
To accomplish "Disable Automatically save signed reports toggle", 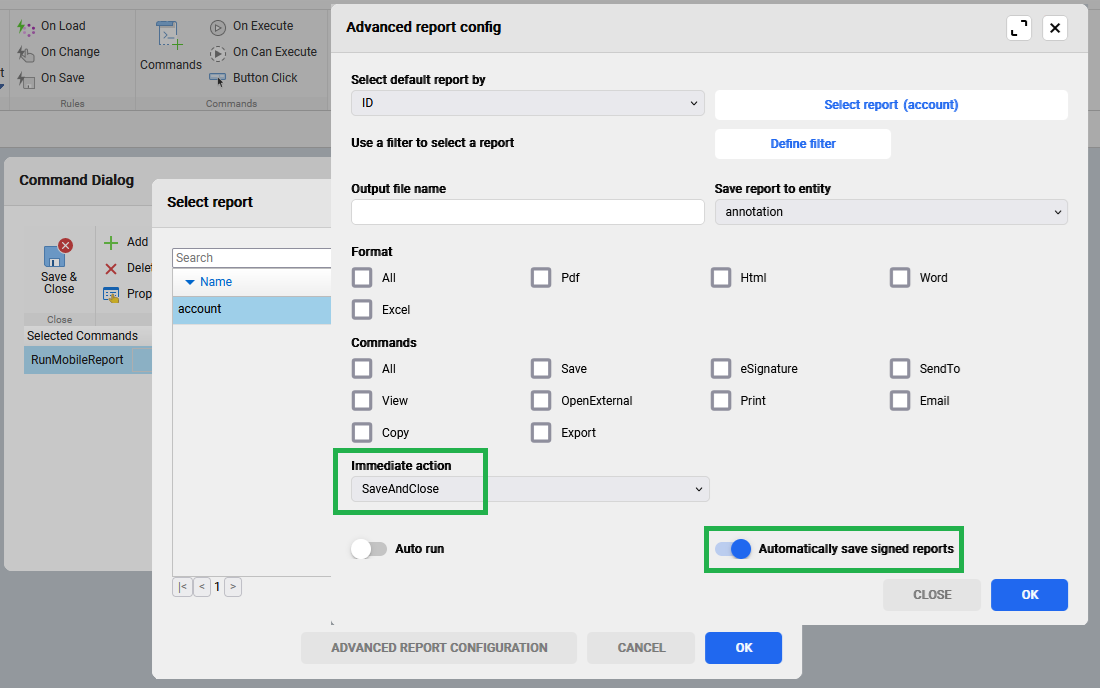I will (x=733, y=549).
